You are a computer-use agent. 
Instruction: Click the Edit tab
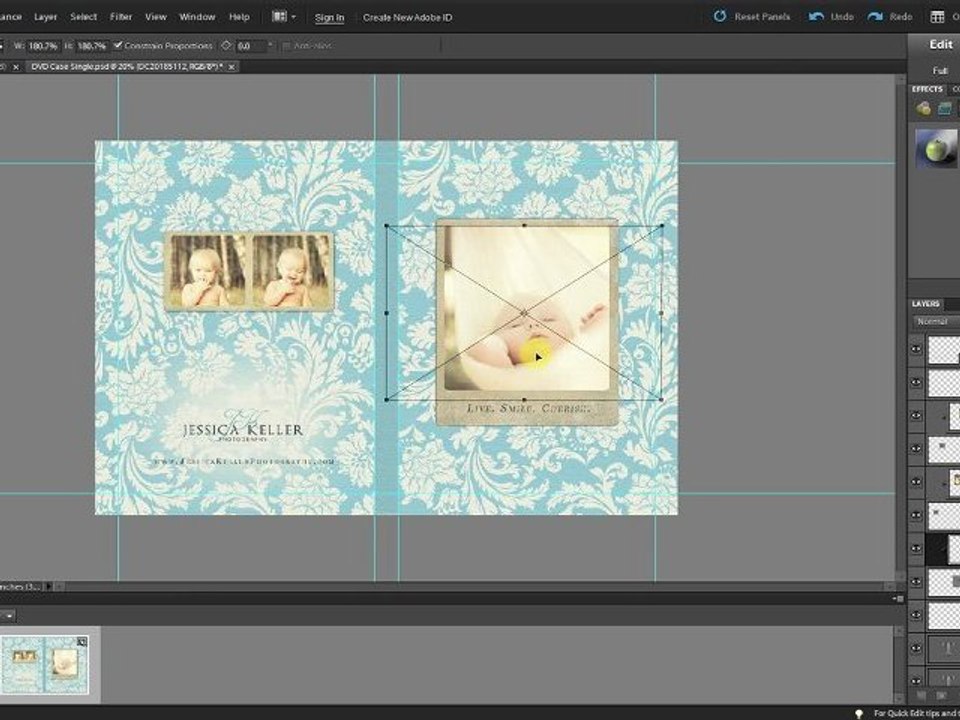tap(940, 44)
